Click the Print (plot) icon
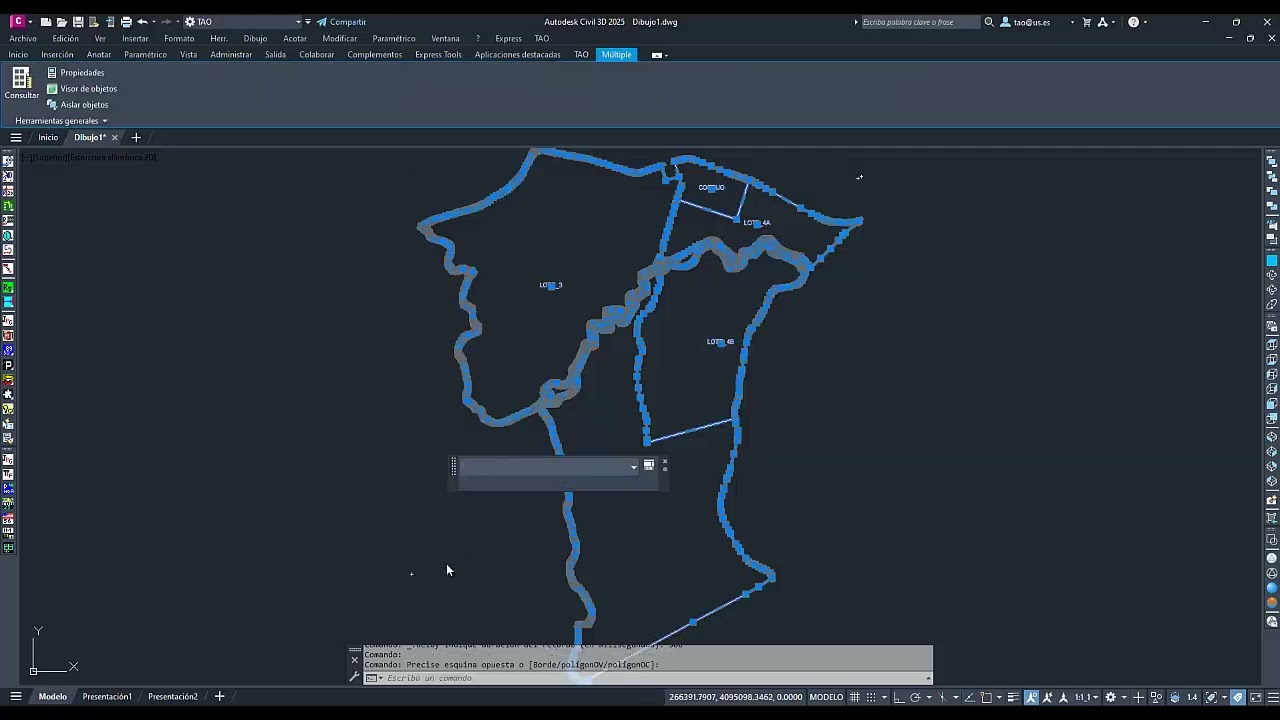Image resolution: width=1280 pixels, height=720 pixels. tap(126, 22)
